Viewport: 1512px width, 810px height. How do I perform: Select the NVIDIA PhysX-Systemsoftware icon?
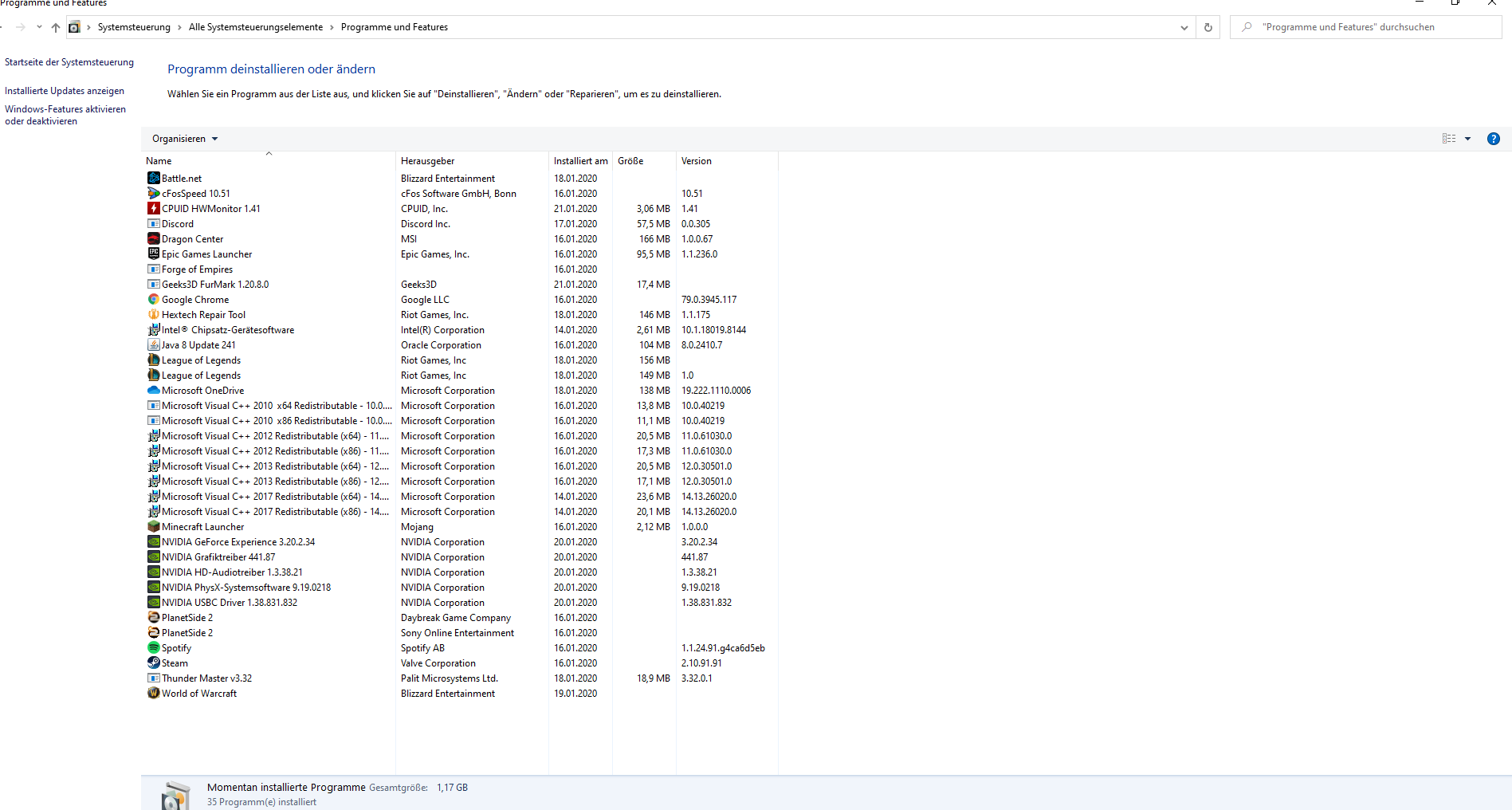[x=154, y=587]
